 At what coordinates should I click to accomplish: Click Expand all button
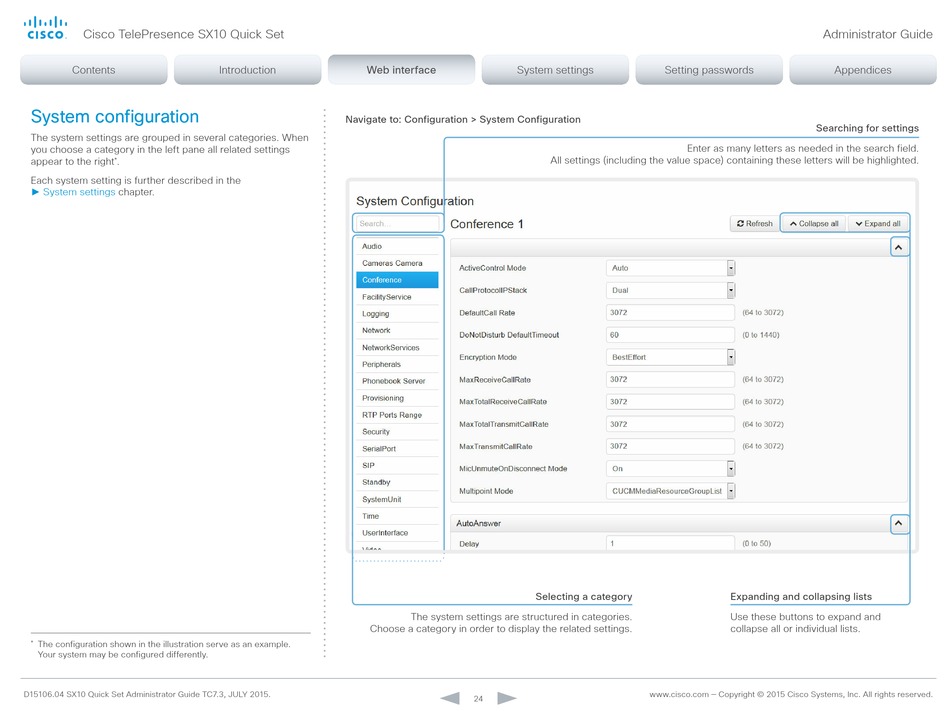(x=878, y=223)
